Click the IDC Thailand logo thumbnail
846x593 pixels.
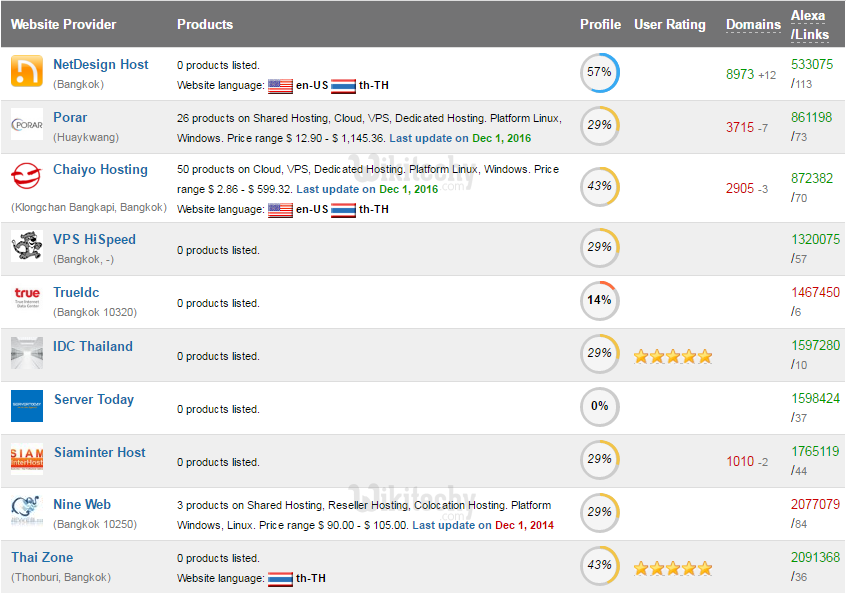coord(27,353)
